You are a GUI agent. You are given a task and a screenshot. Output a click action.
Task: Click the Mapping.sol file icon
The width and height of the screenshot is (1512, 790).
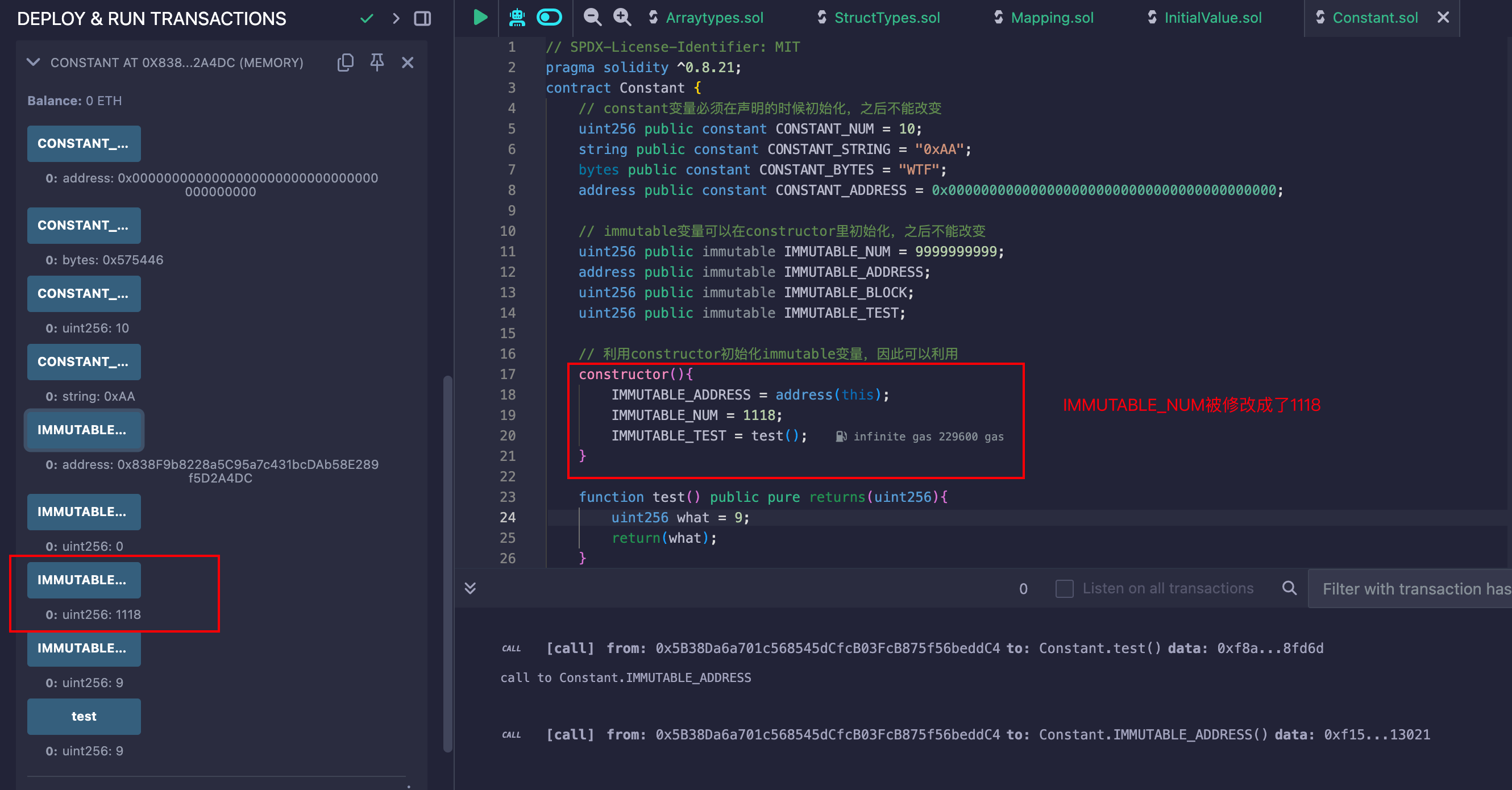pos(998,18)
